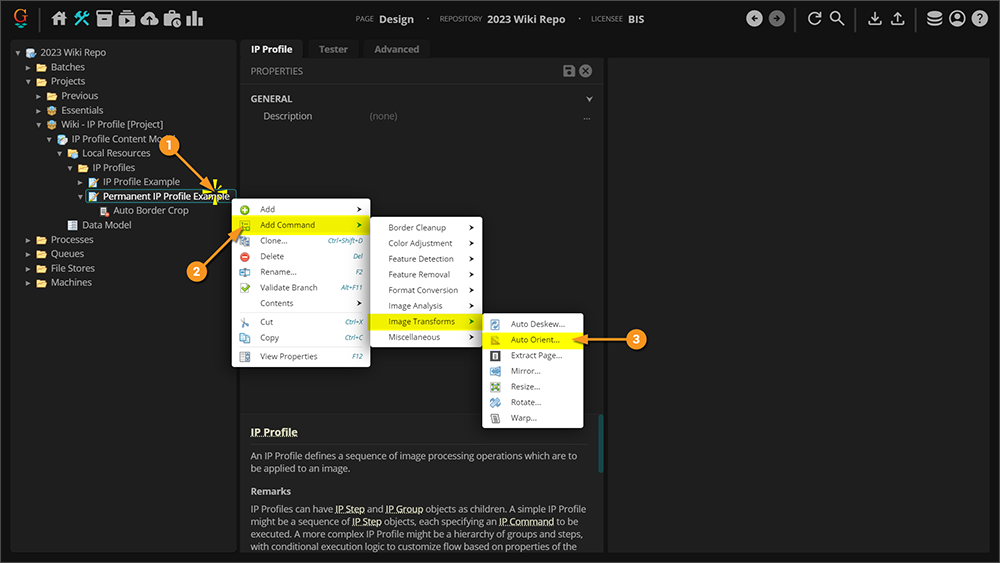Viewport: 1000px width, 563px height.
Task: Expand the Machines folder arrow
Action: pos(28,283)
